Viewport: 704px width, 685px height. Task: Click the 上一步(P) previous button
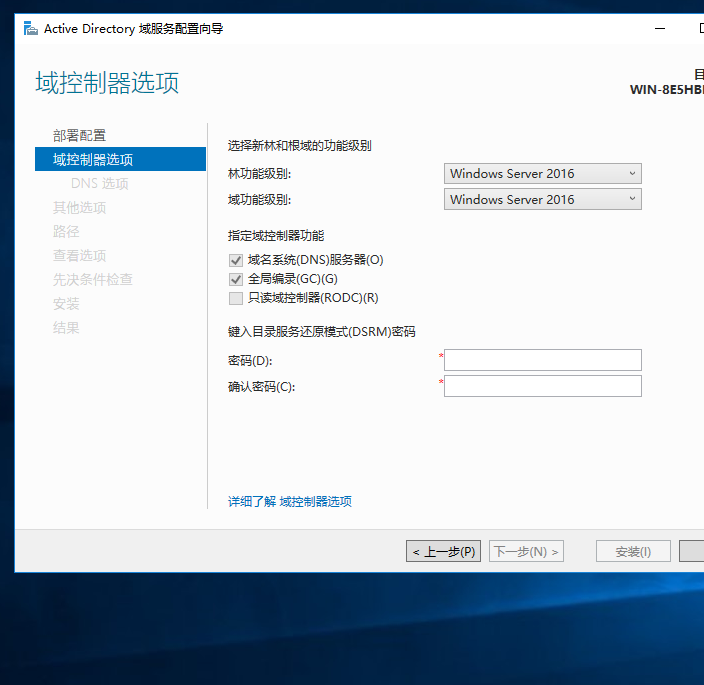click(443, 551)
